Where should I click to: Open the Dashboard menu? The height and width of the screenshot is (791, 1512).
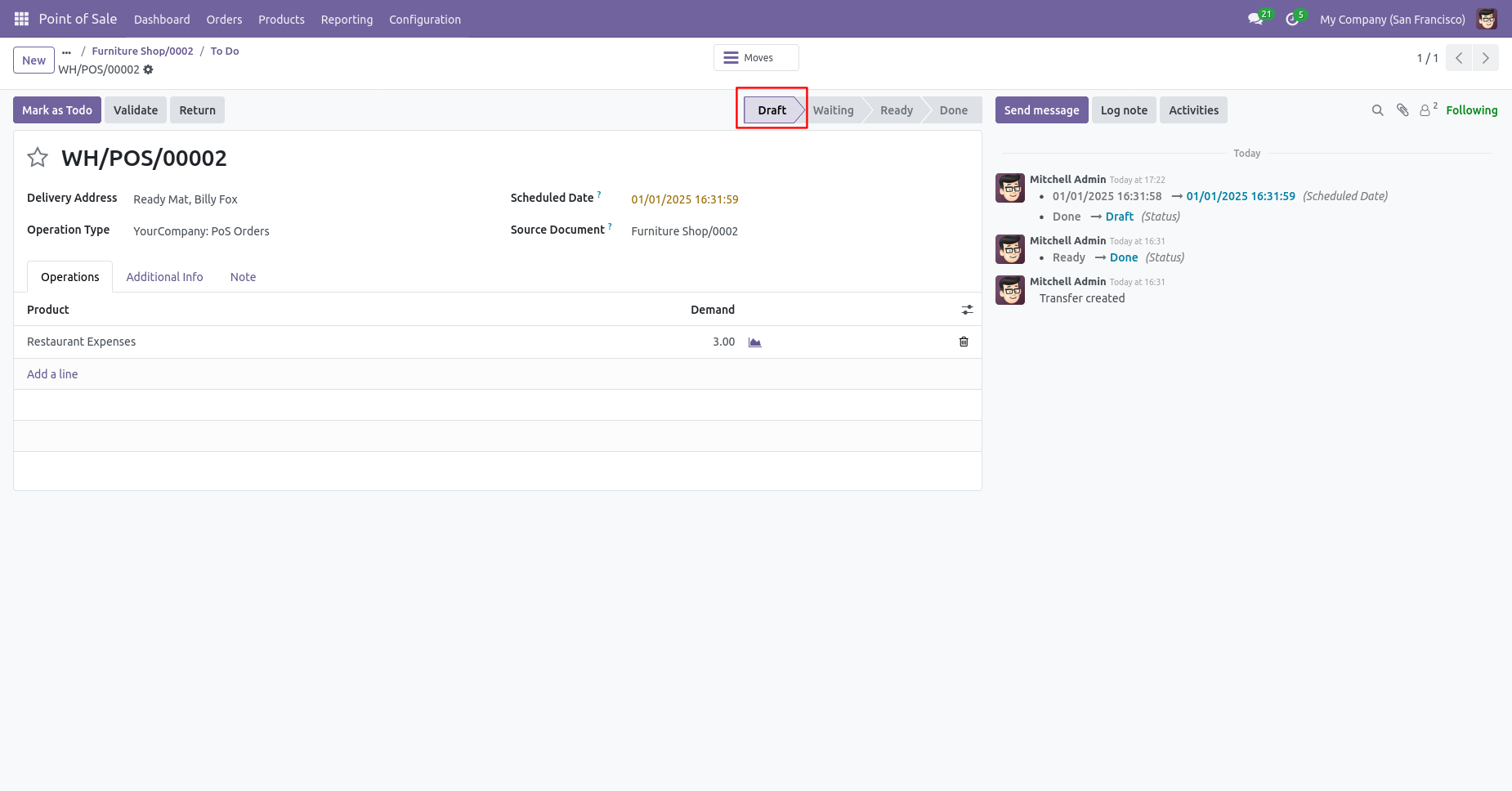click(x=162, y=19)
